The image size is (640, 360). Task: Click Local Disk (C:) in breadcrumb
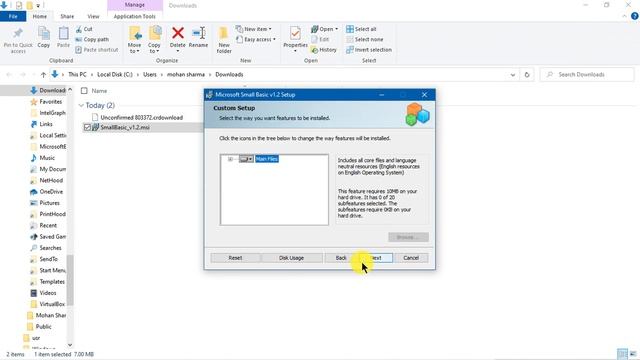(x=115, y=75)
